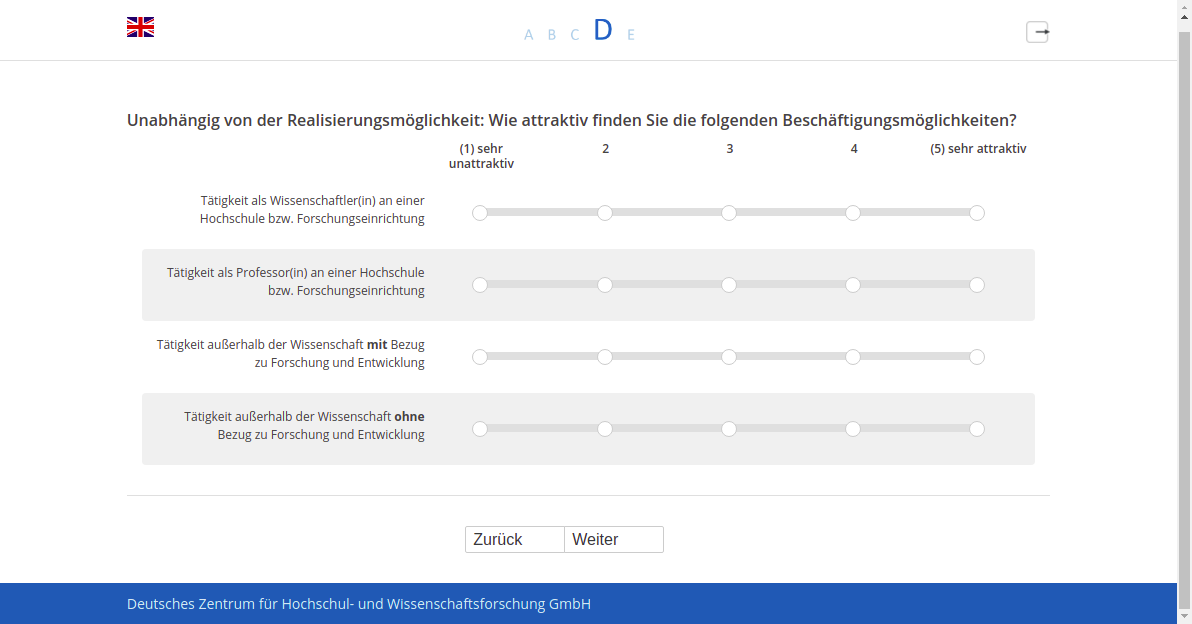Go to section A in progress indicator

click(x=528, y=34)
